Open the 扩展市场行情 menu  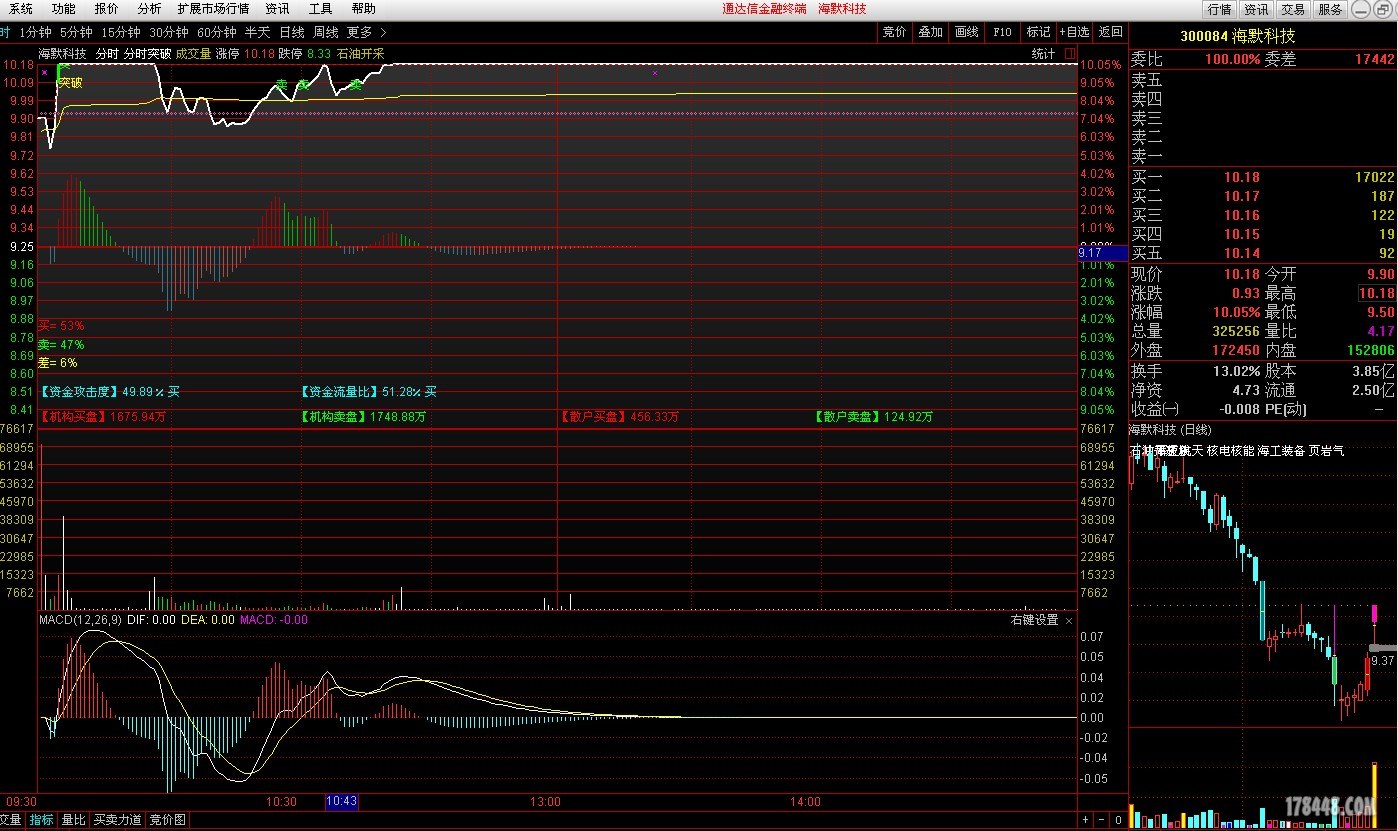pos(213,9)
